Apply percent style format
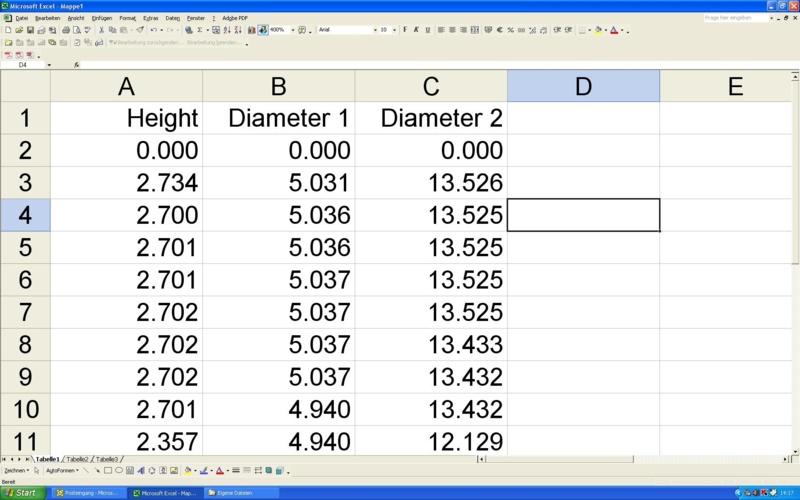The height and width of the screenshot is (500, 800). 511,30
